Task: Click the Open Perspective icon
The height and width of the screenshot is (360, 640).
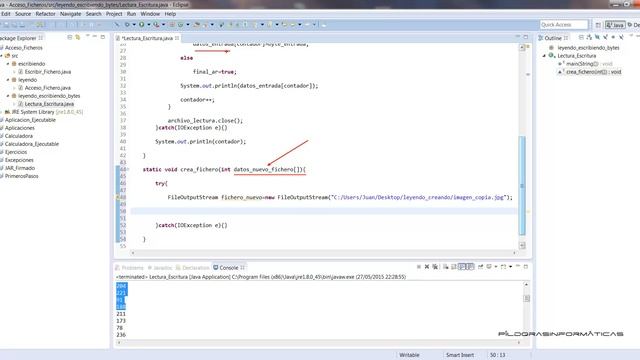Action: pyautogui.click(x=598, y=25)
